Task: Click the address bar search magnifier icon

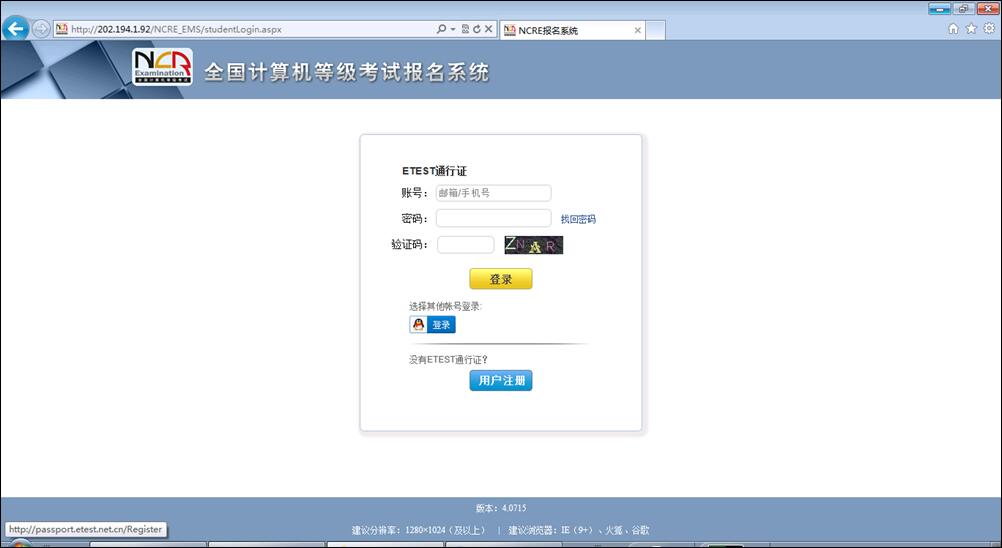Action: pos(441,29)
